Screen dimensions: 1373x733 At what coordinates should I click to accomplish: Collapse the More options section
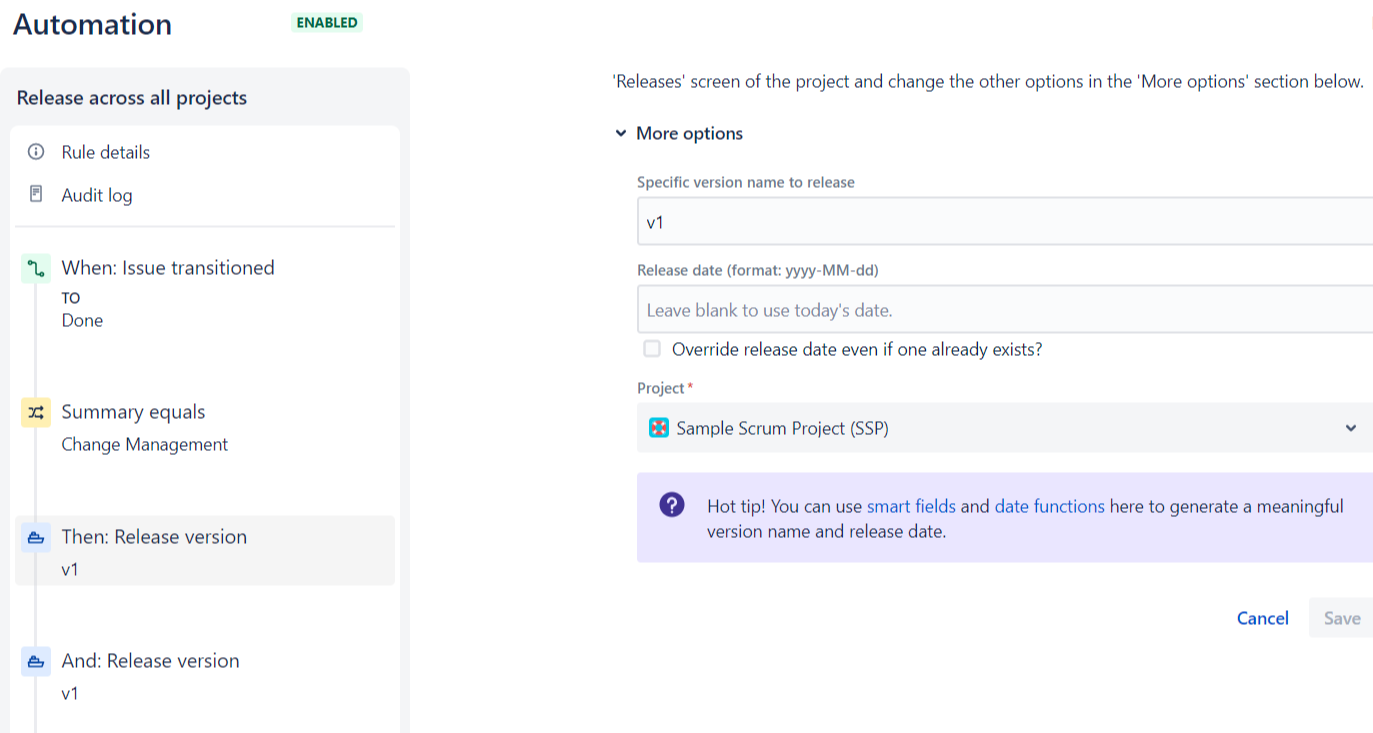click(621, 133)
